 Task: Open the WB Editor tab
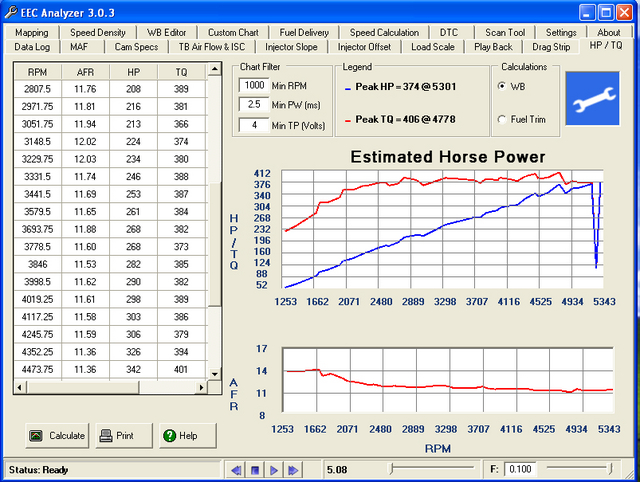point(167,32)
